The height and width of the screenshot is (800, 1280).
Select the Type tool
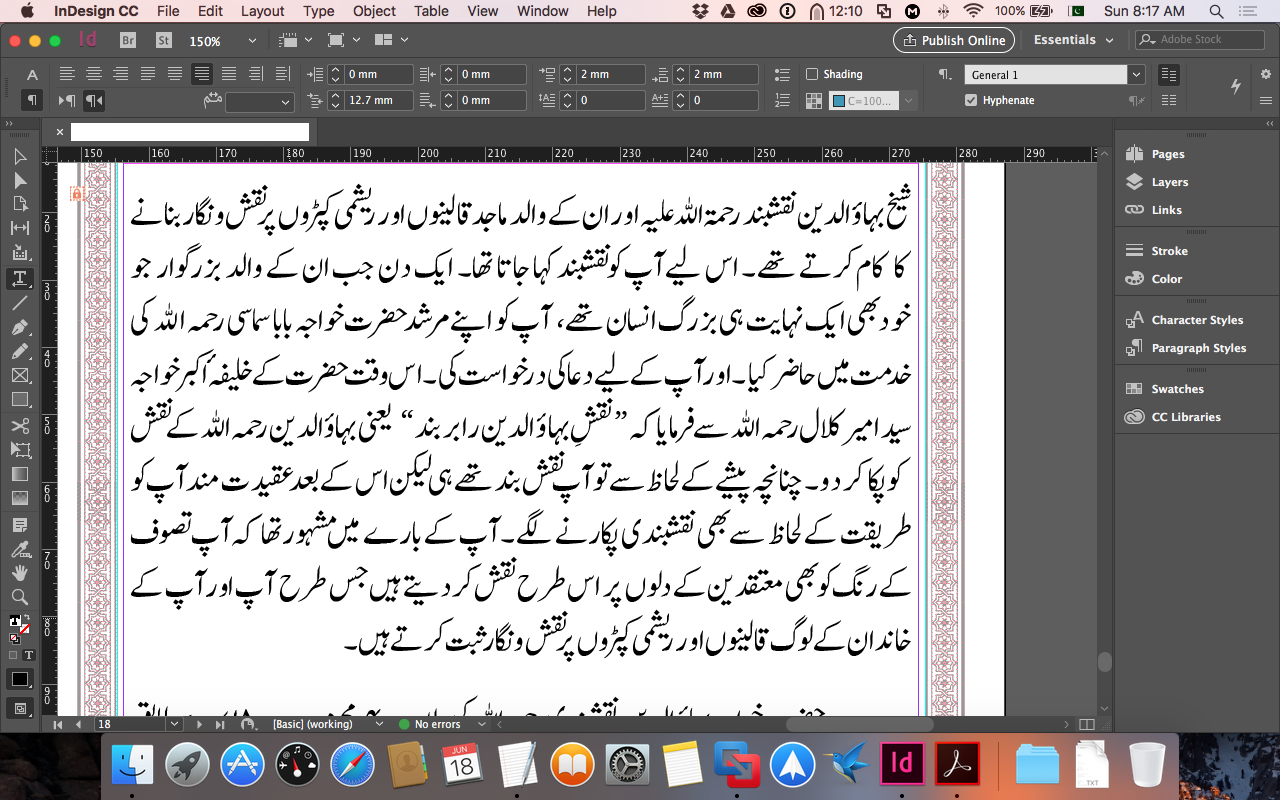point(20,278)
